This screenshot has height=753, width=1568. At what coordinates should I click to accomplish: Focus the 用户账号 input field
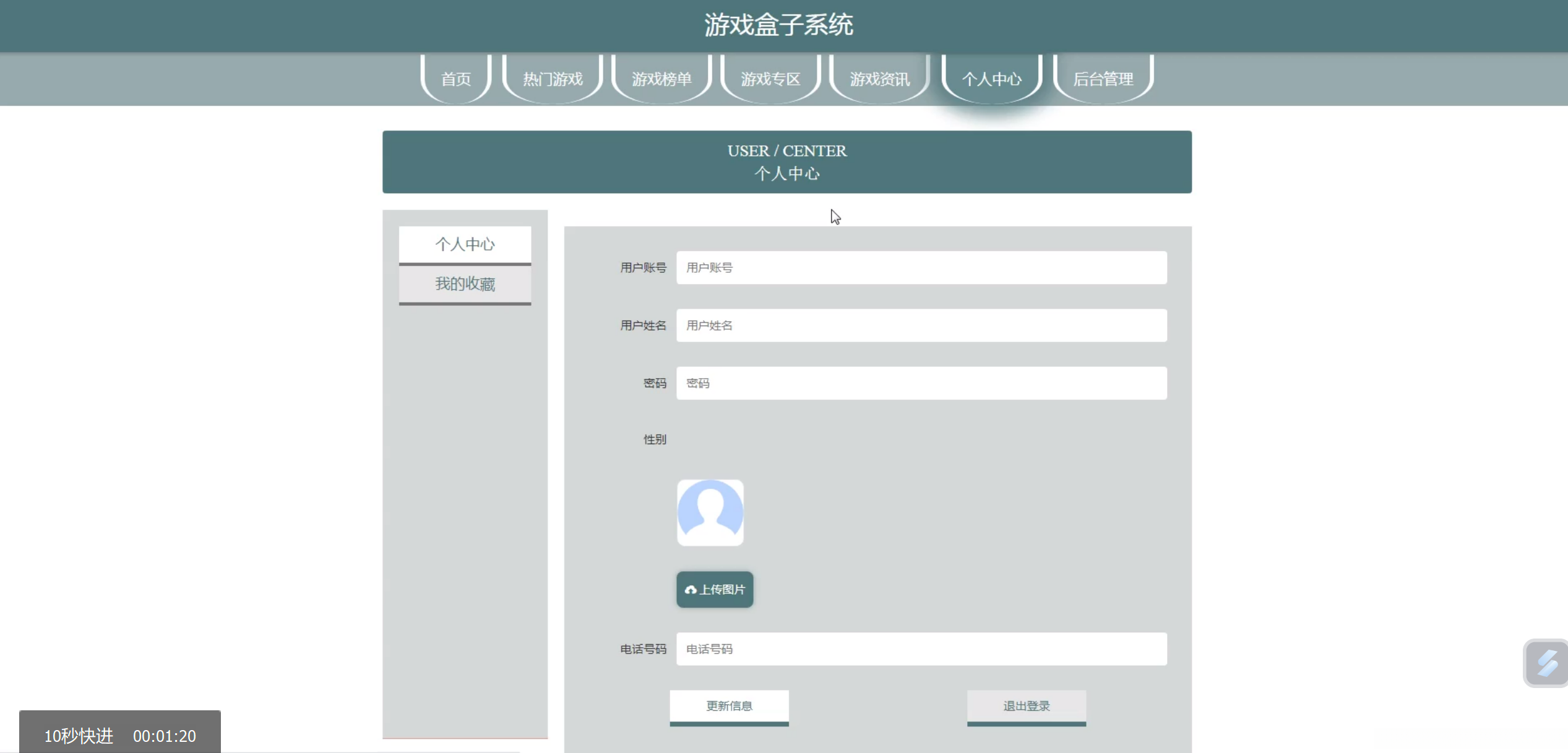pyautogui.click(x=921, y=268)
